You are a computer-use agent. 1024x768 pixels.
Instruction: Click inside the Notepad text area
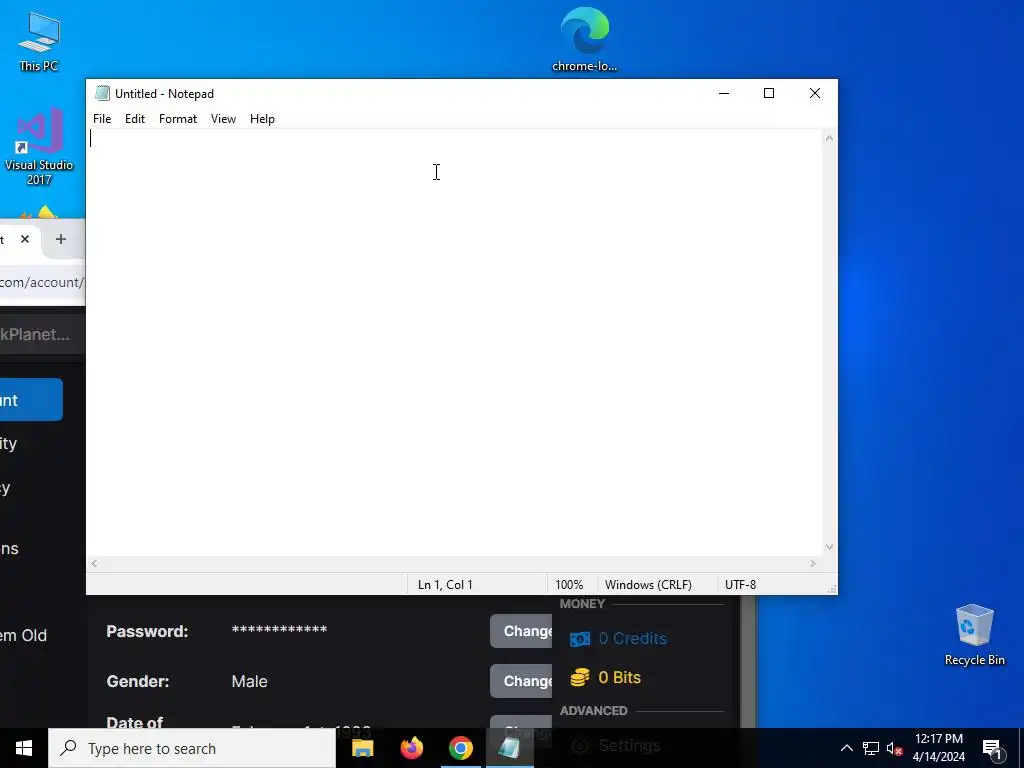tap(454, 342)
